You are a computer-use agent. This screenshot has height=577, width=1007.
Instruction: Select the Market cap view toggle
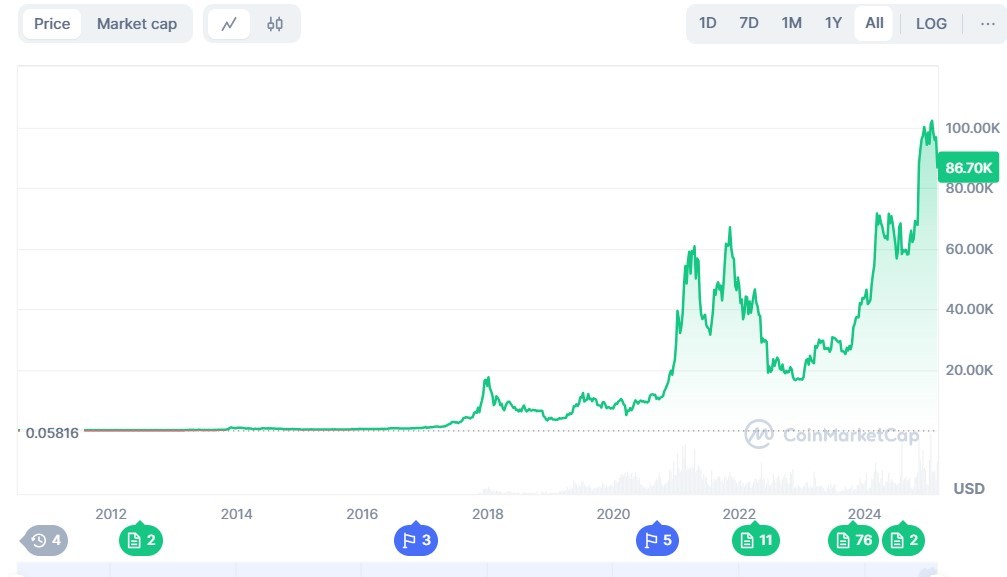click(137, 24)
